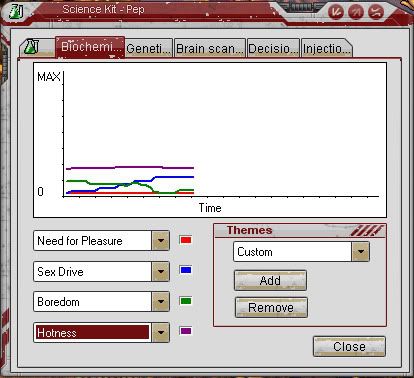Expand the Need for Pleasure dropdown

click(x=161, y=240)
